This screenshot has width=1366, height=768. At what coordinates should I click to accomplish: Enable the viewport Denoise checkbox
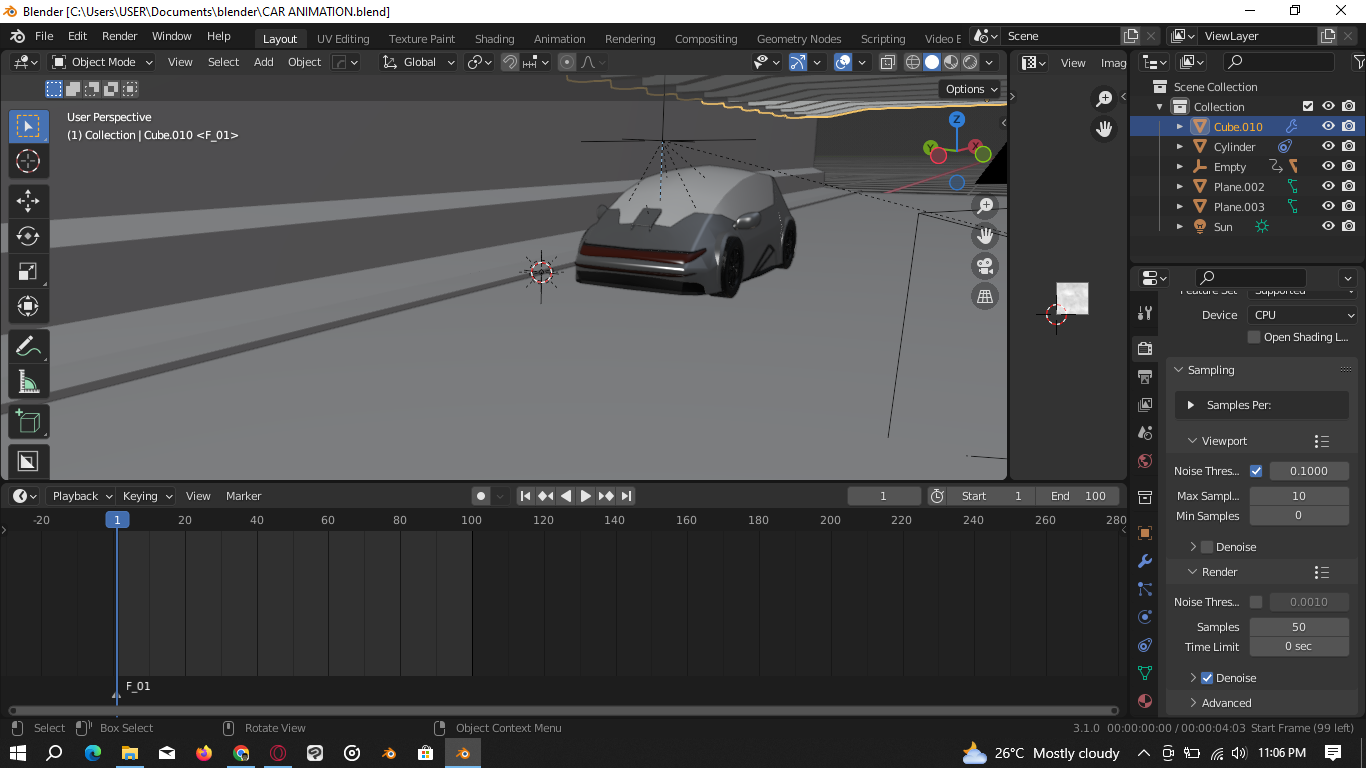point(1207,547)
